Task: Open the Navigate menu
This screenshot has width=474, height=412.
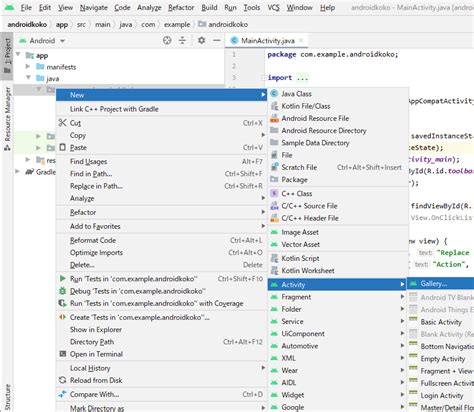Action: tap(94, 7)
